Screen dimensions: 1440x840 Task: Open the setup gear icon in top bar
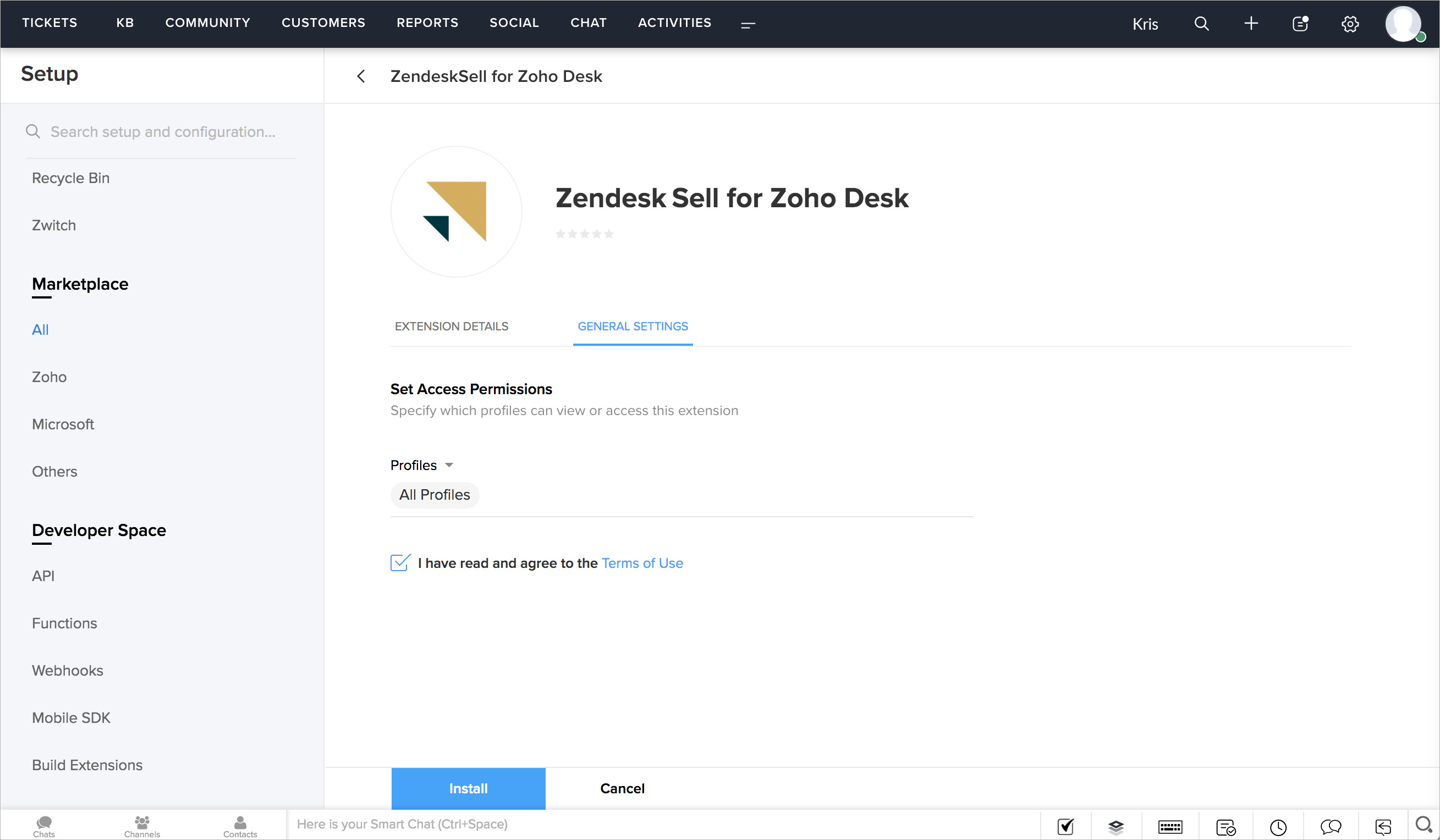(1350, 24)
